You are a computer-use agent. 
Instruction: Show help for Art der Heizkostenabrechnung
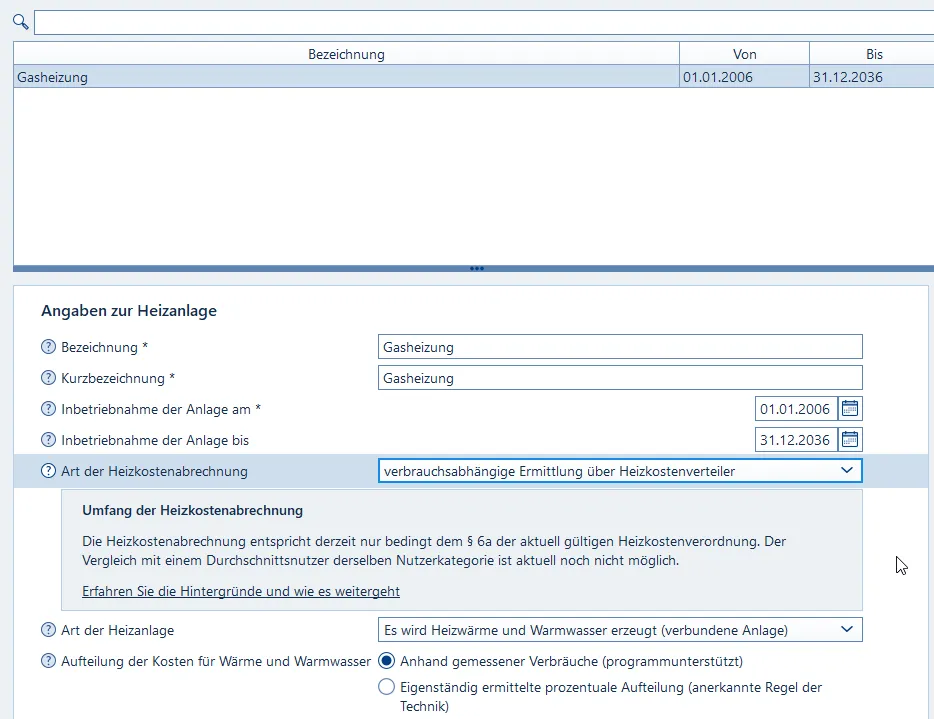[x=48, y=471]
